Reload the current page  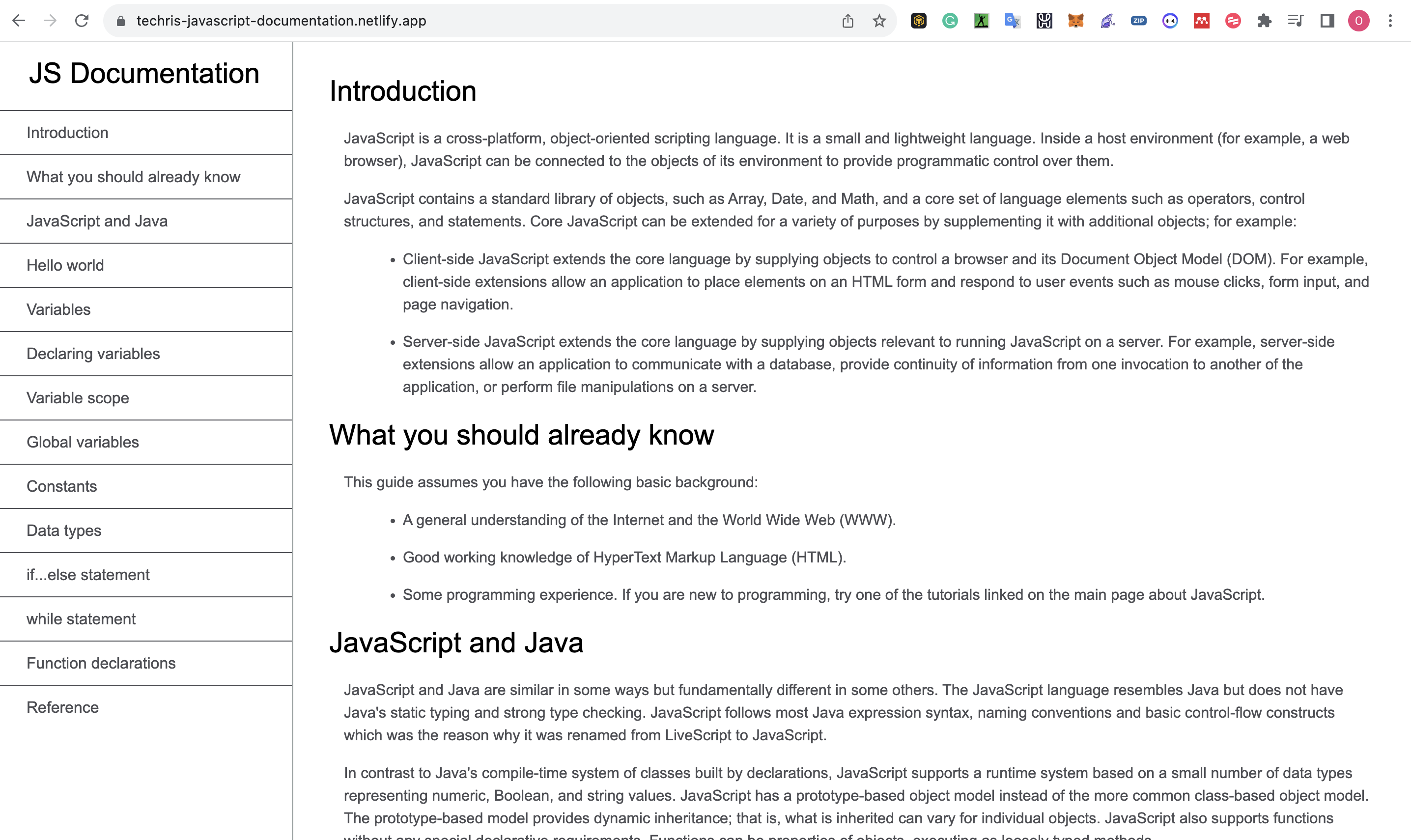coord(82,21)
